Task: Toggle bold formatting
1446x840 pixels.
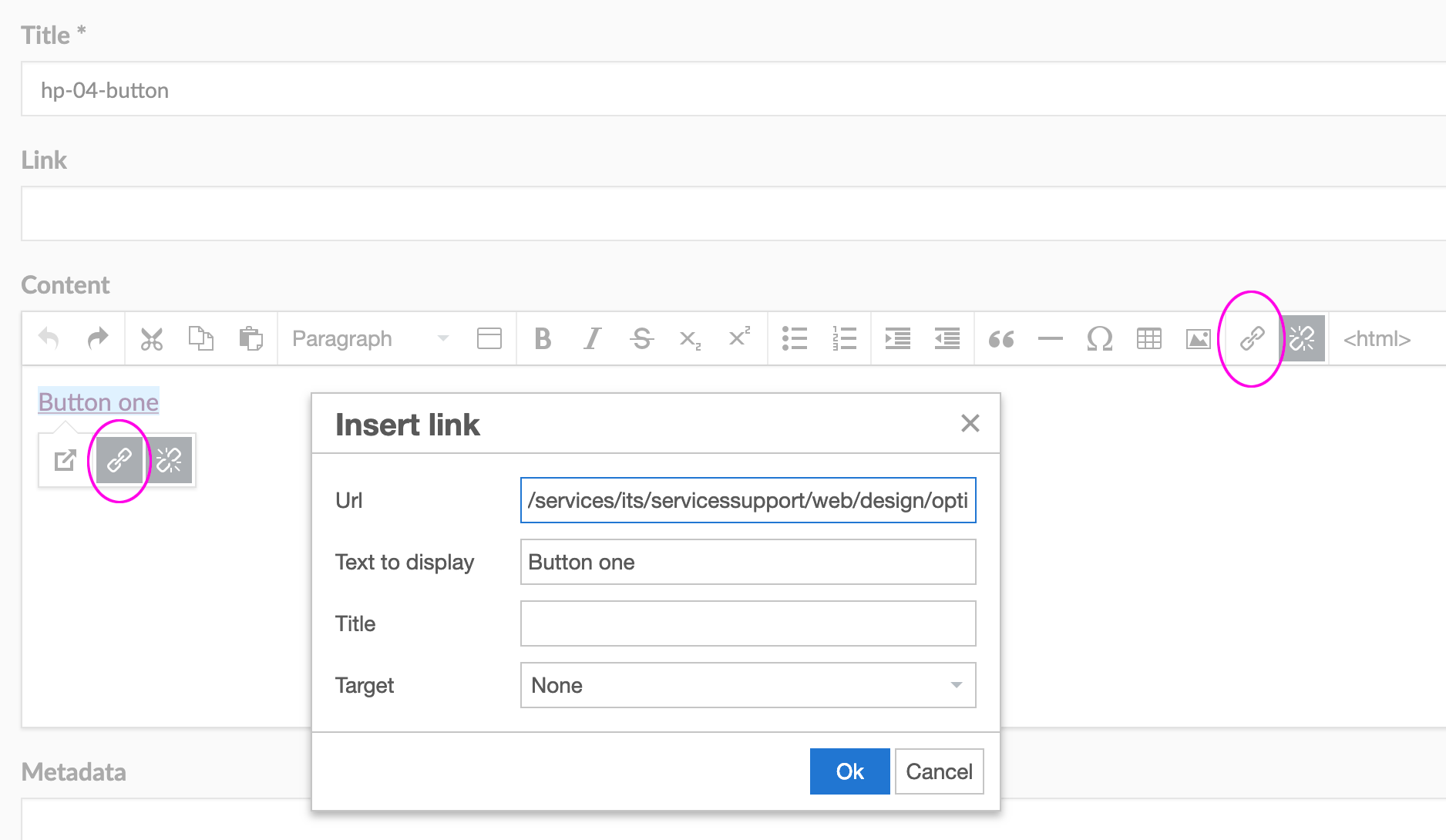Action: tap(543, 338)
